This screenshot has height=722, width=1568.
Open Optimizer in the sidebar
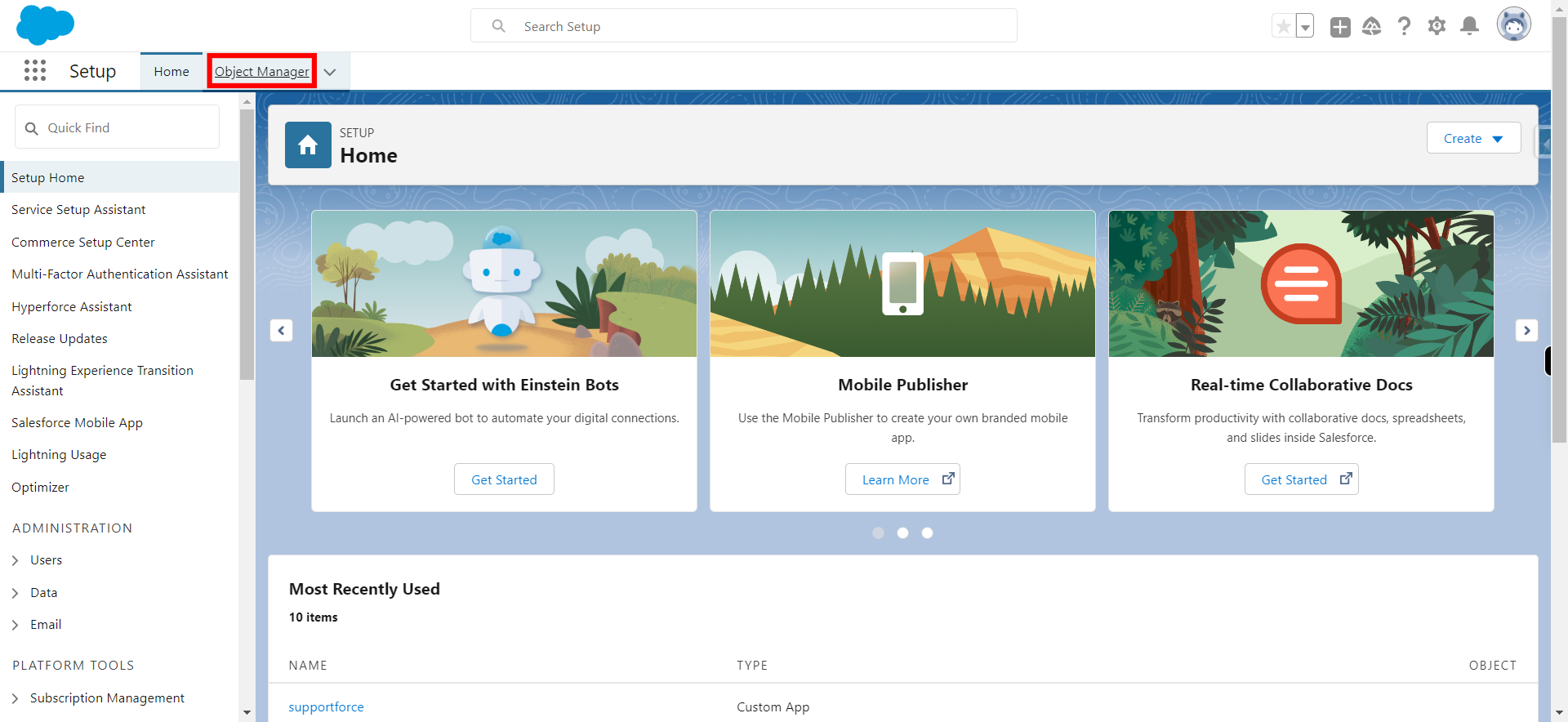(40, 488)
